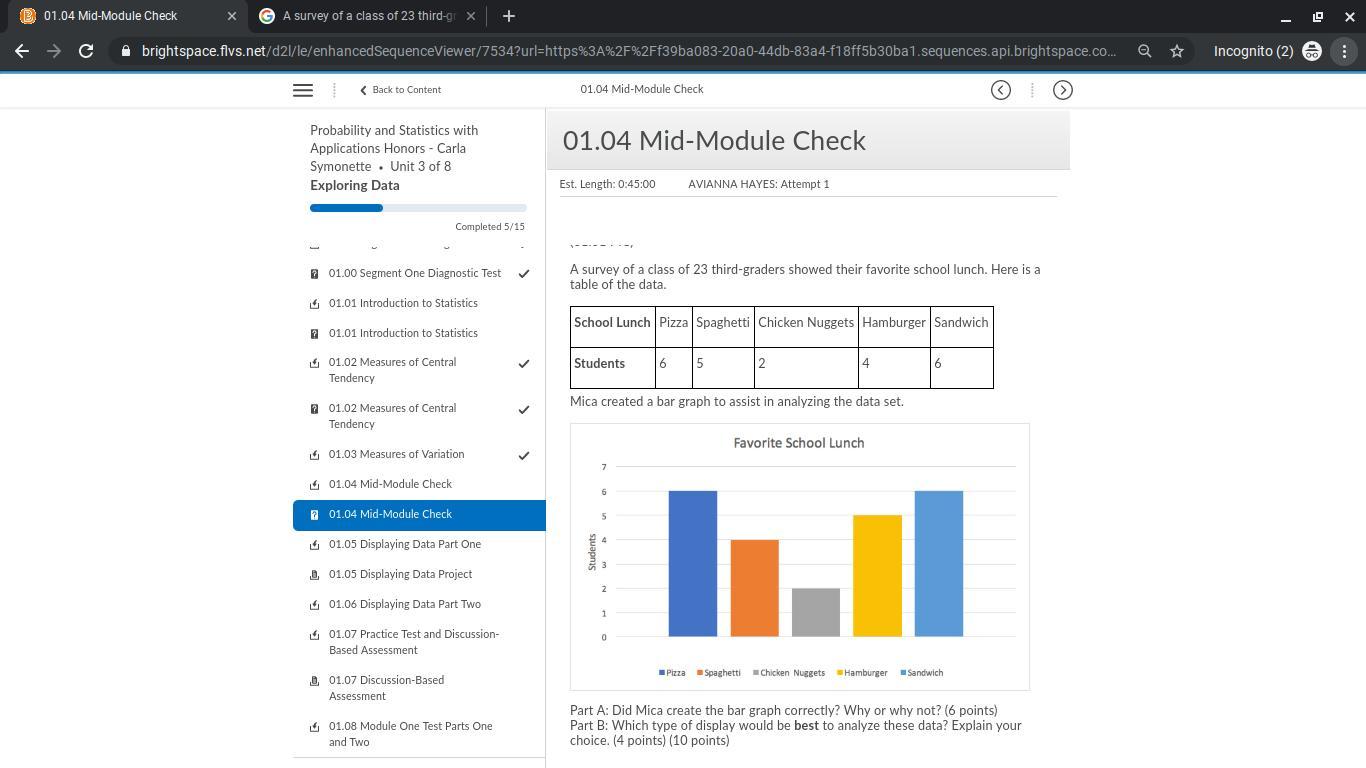Click the Favorite School Lunch chart title
The width and height of the screenshot is (1366, 768).
pyautogui.click(x=799, y=443)
